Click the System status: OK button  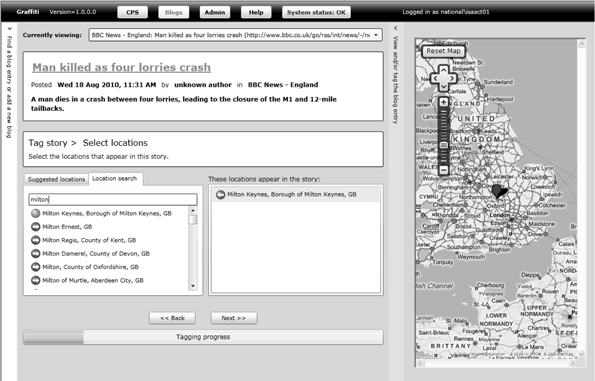(316, 12)
